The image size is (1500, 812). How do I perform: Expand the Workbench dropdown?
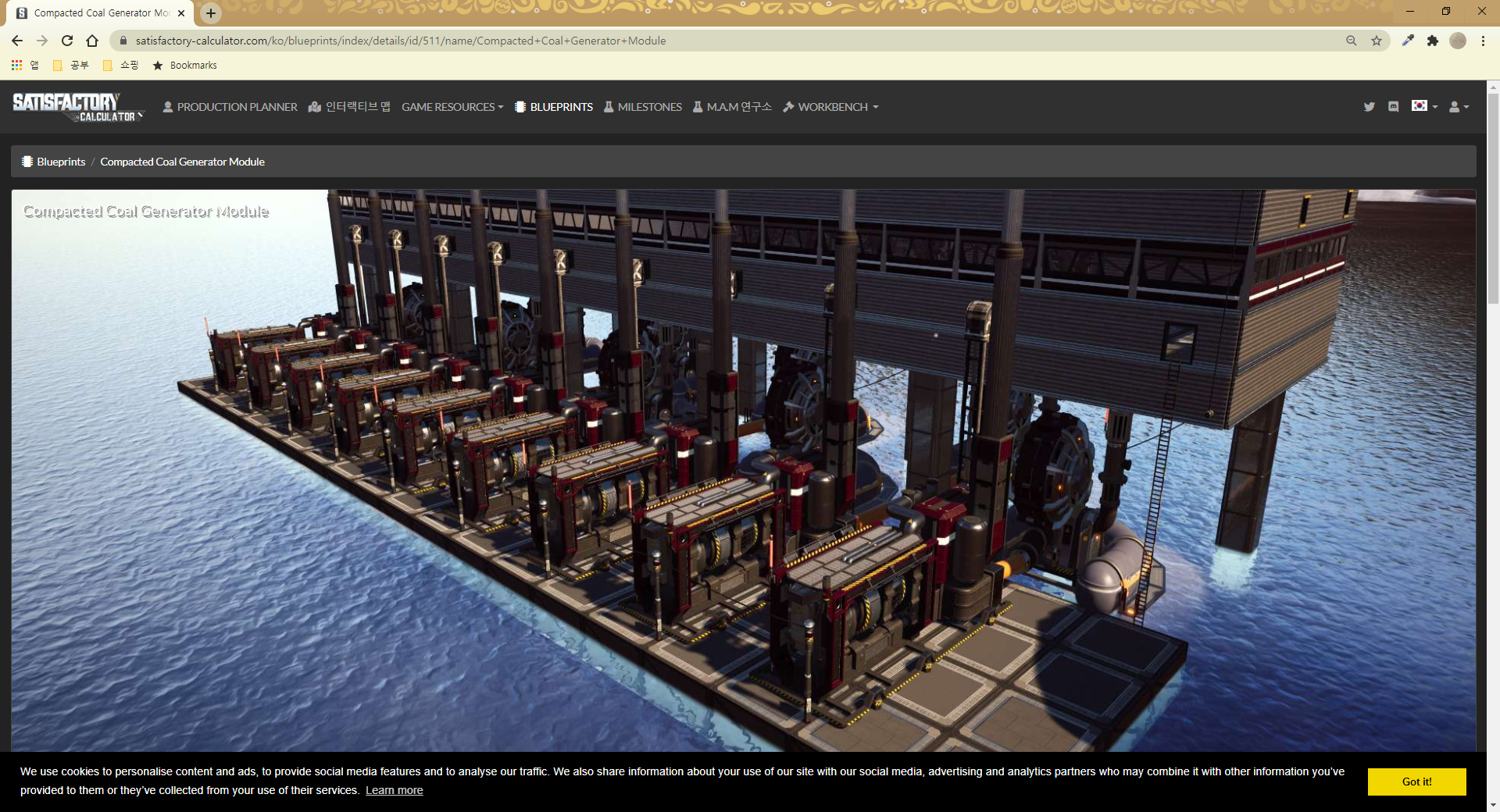click(x=830, y=107)
